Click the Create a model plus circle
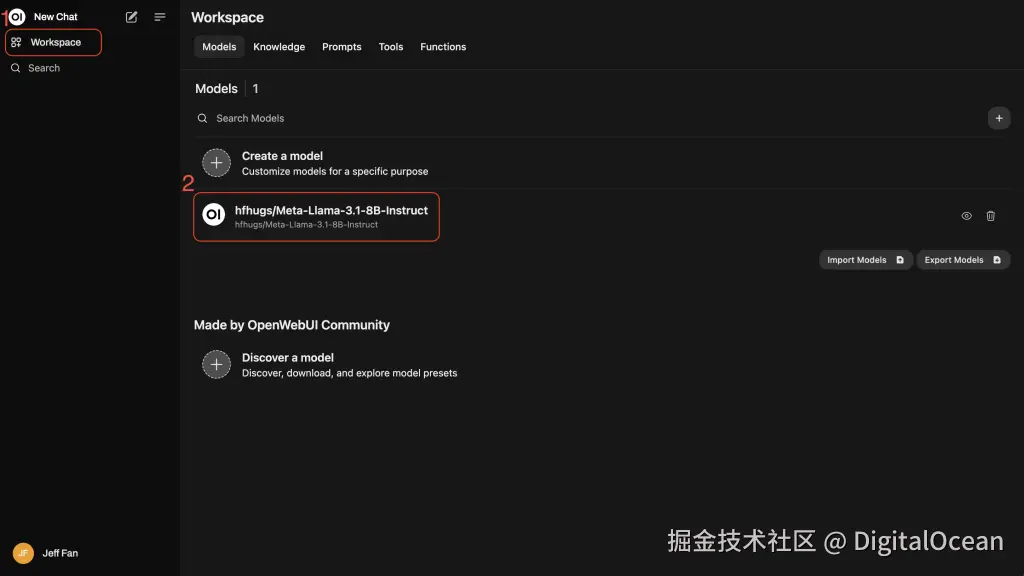 pos(216,163)
